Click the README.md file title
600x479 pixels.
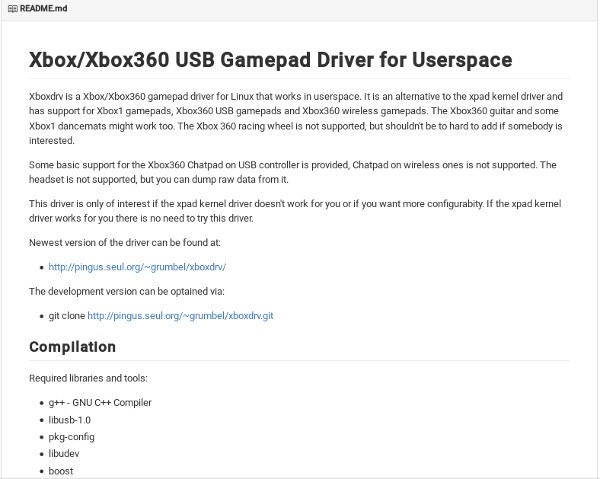(43, 8)
